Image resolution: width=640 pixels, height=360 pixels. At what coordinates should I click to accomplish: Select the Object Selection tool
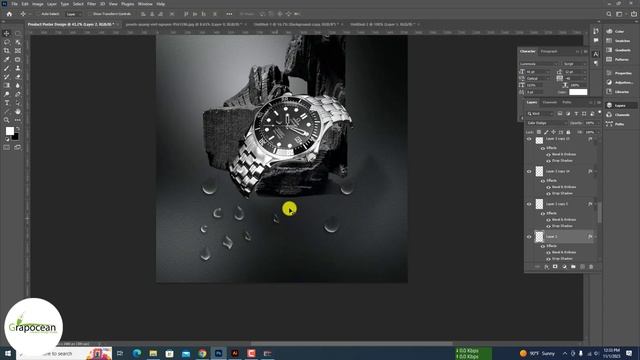click(18, 42)
